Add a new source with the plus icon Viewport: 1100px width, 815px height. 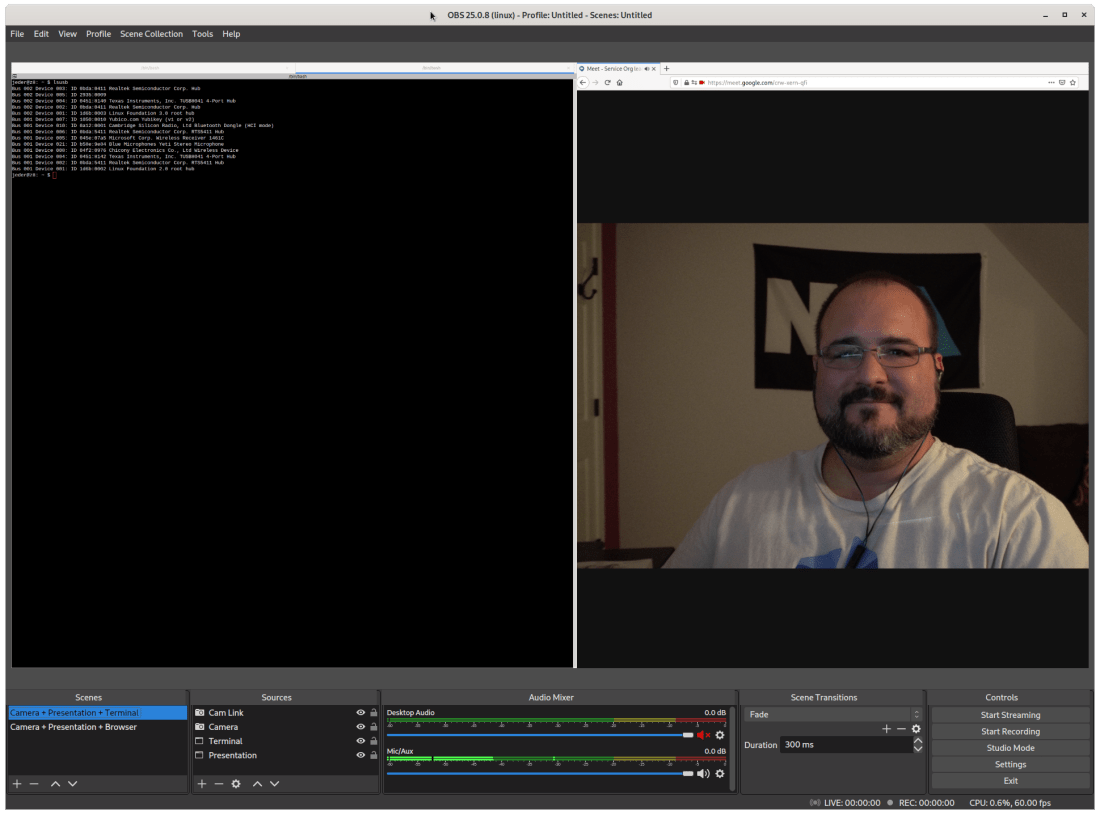(201, 784)
